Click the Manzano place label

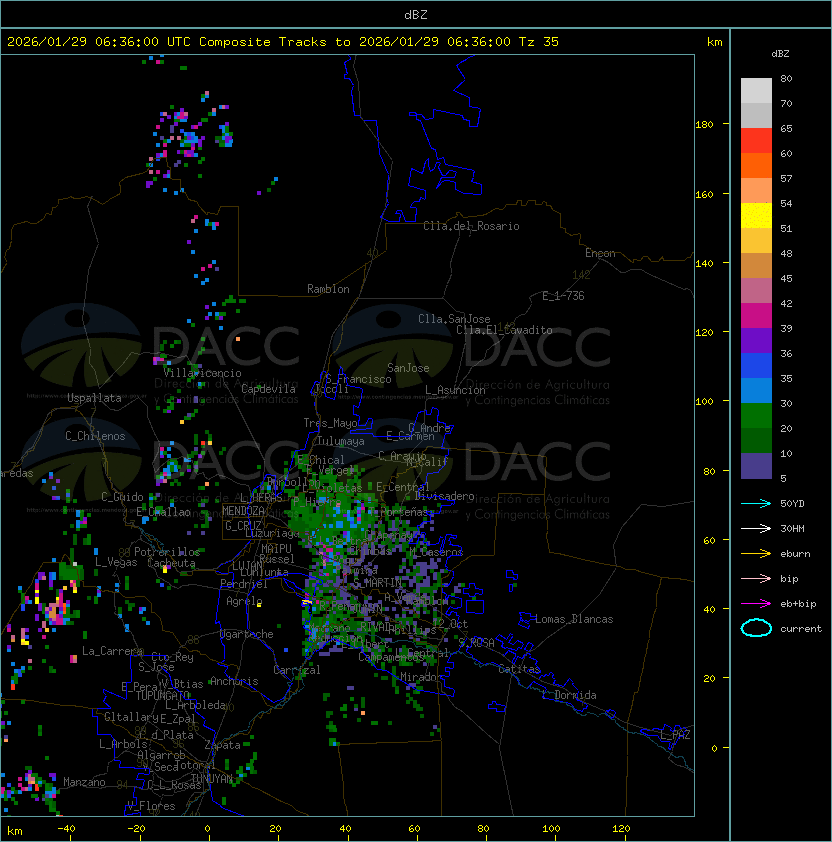click(84, 782)
